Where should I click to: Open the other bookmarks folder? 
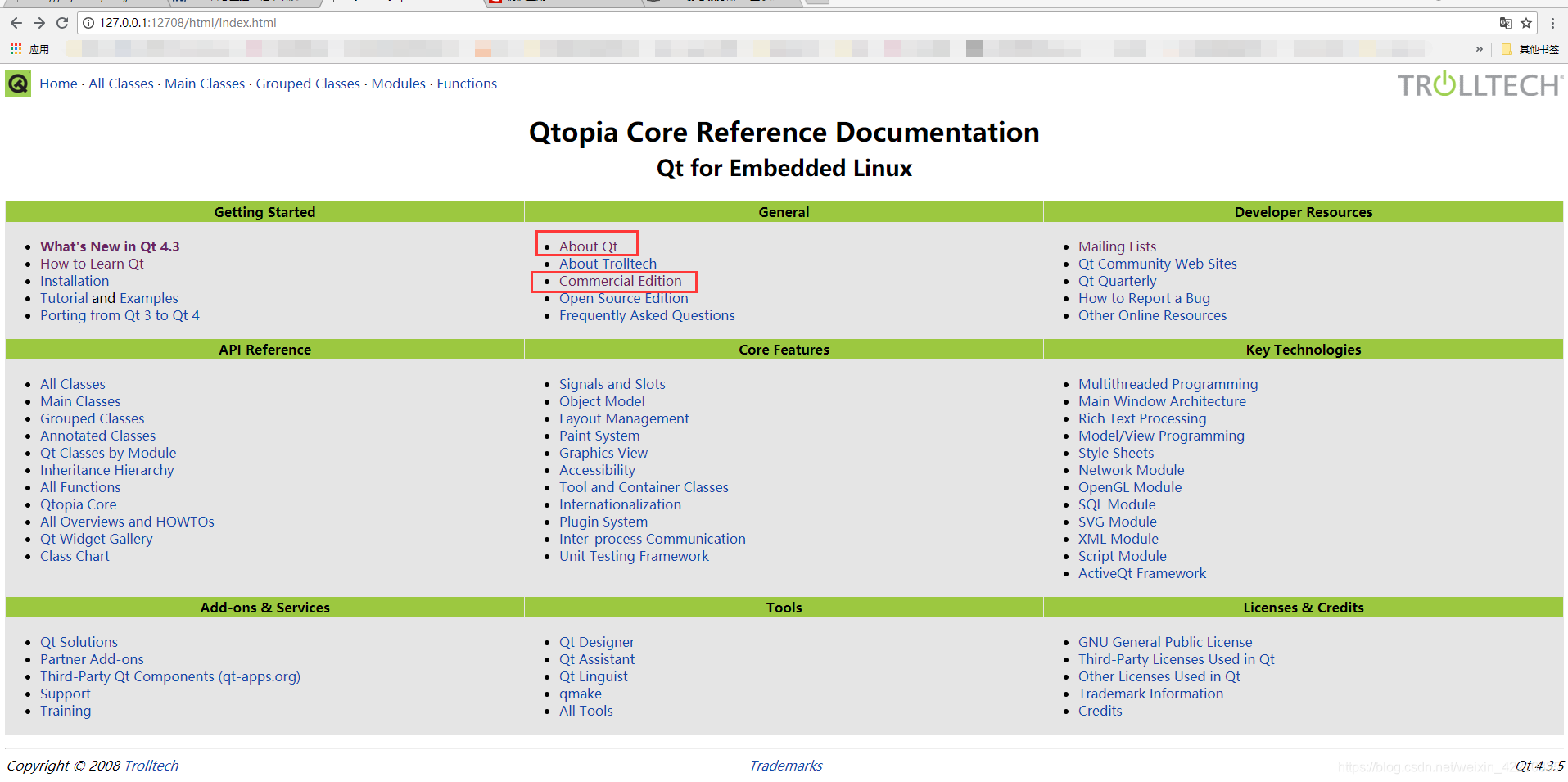[x=1530, y=49]
